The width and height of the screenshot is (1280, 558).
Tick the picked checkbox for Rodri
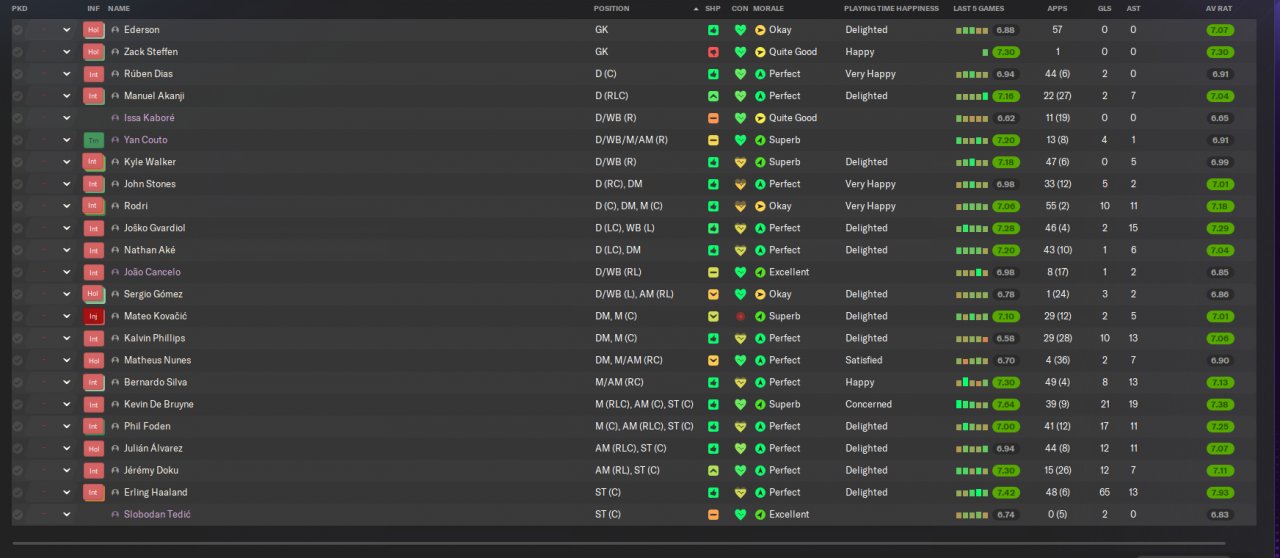point(17,206)
